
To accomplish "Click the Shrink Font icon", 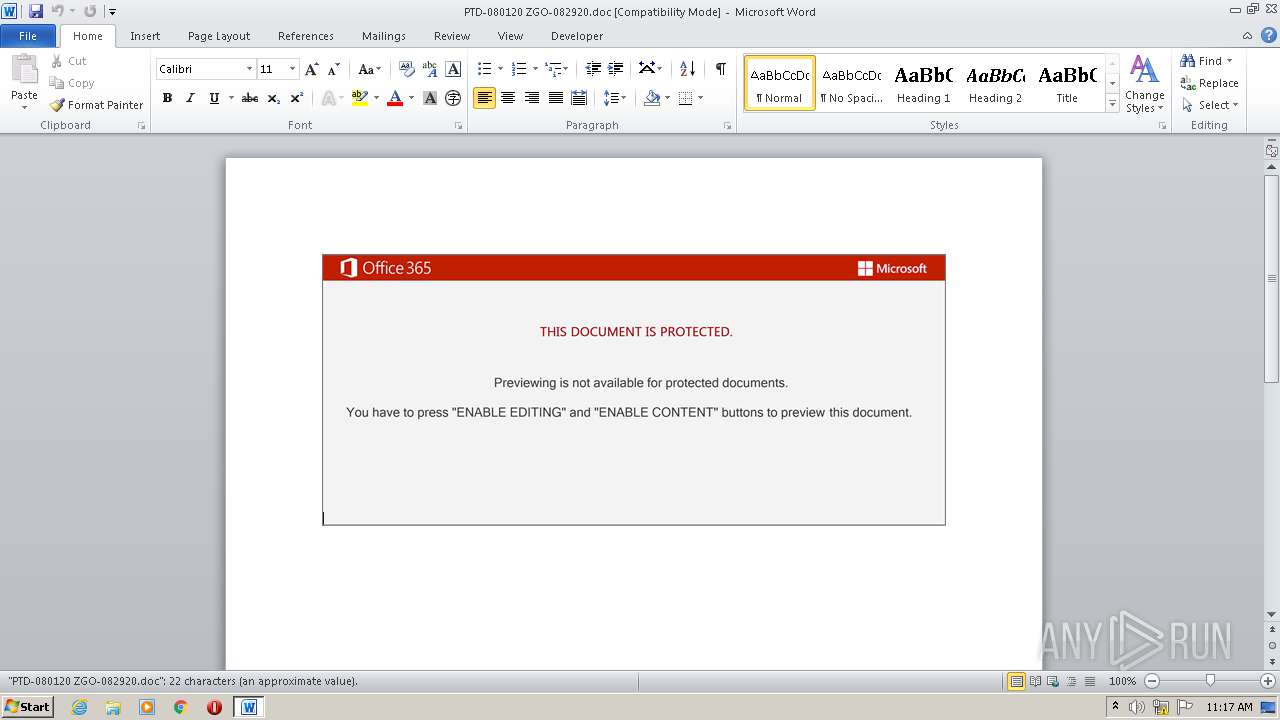I will (334, 69).
